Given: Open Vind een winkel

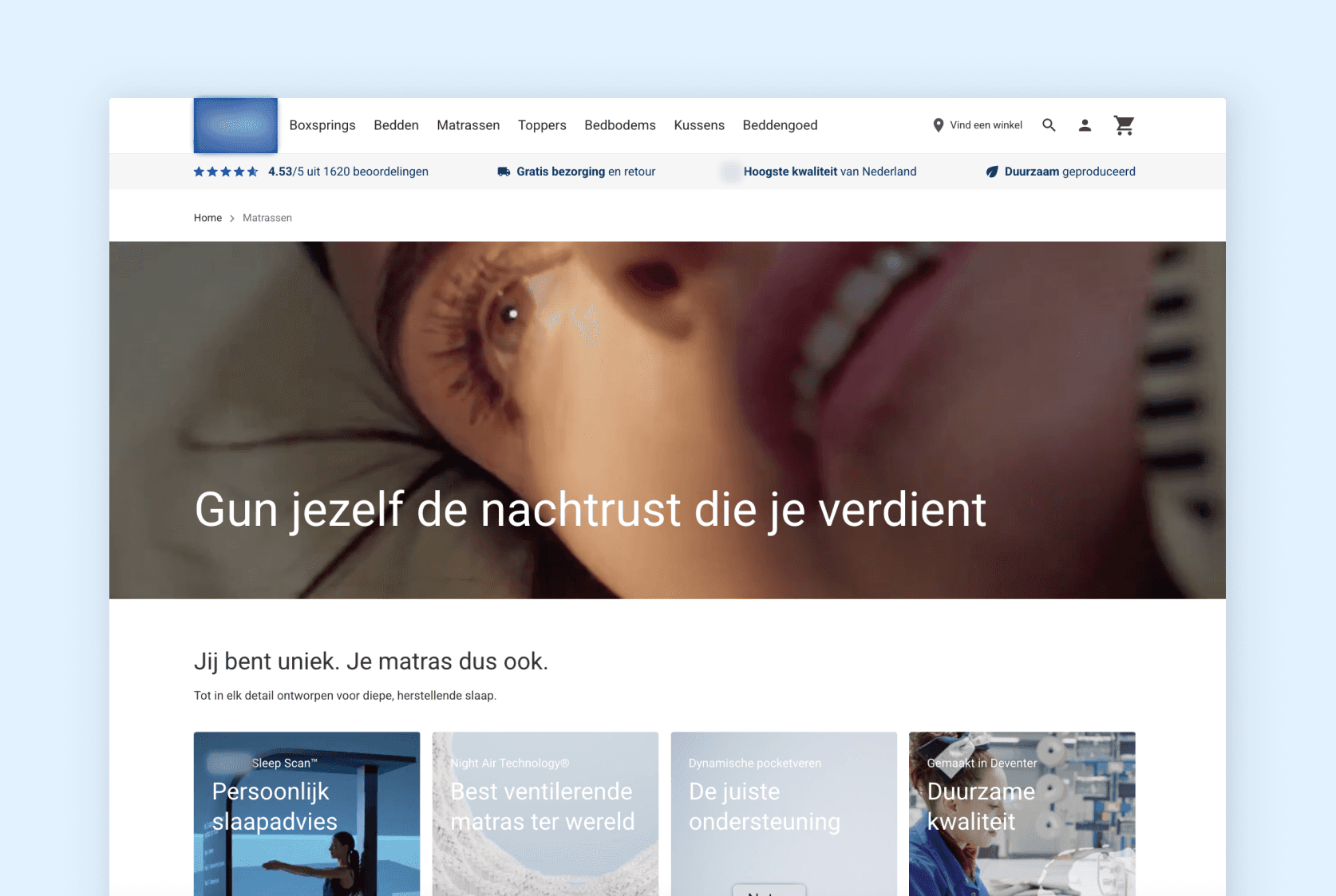Looking at the screenshot, I should (x=986, y=125).
